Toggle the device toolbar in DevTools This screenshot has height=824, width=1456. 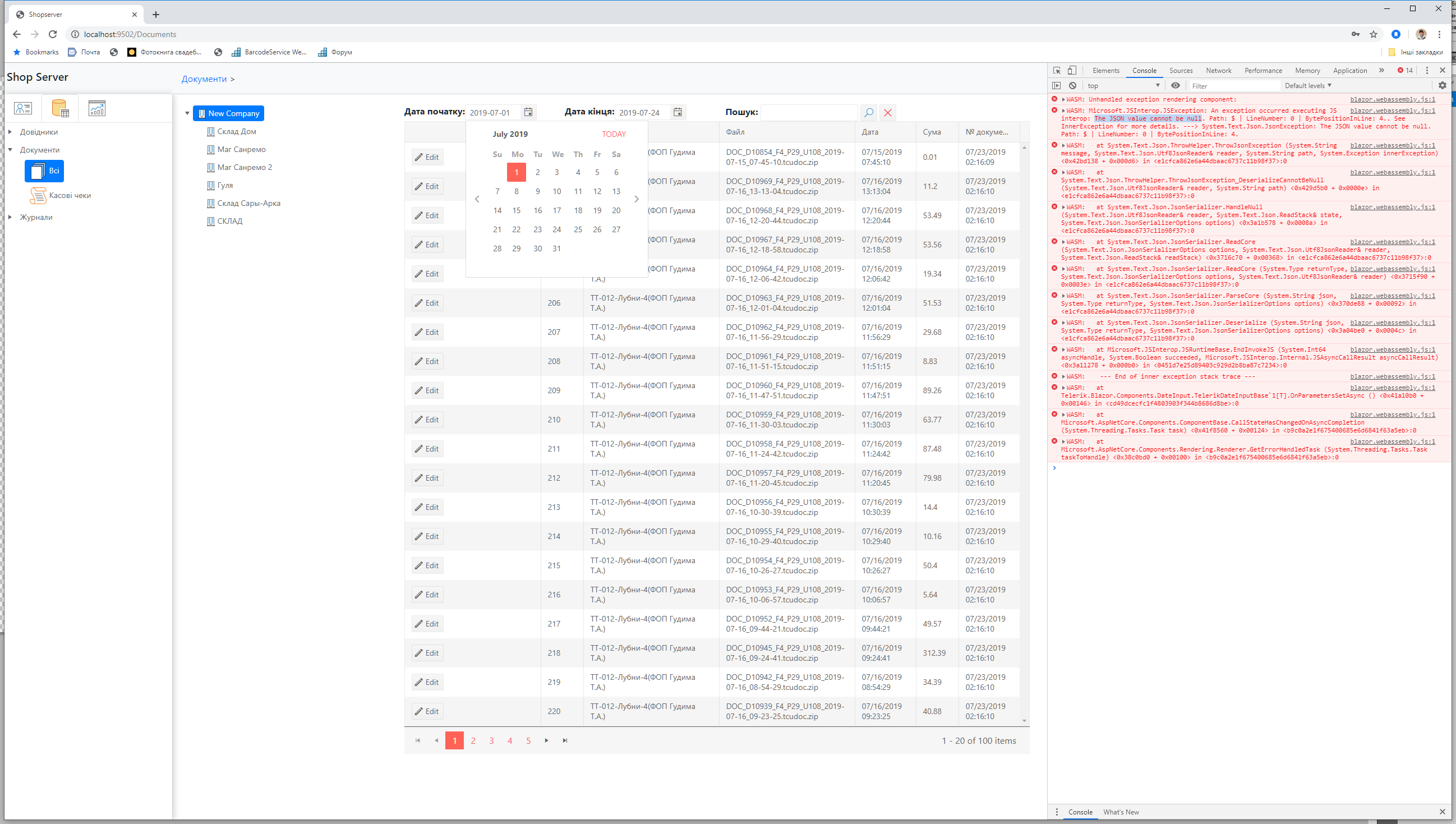click(x=1072, y=70)
